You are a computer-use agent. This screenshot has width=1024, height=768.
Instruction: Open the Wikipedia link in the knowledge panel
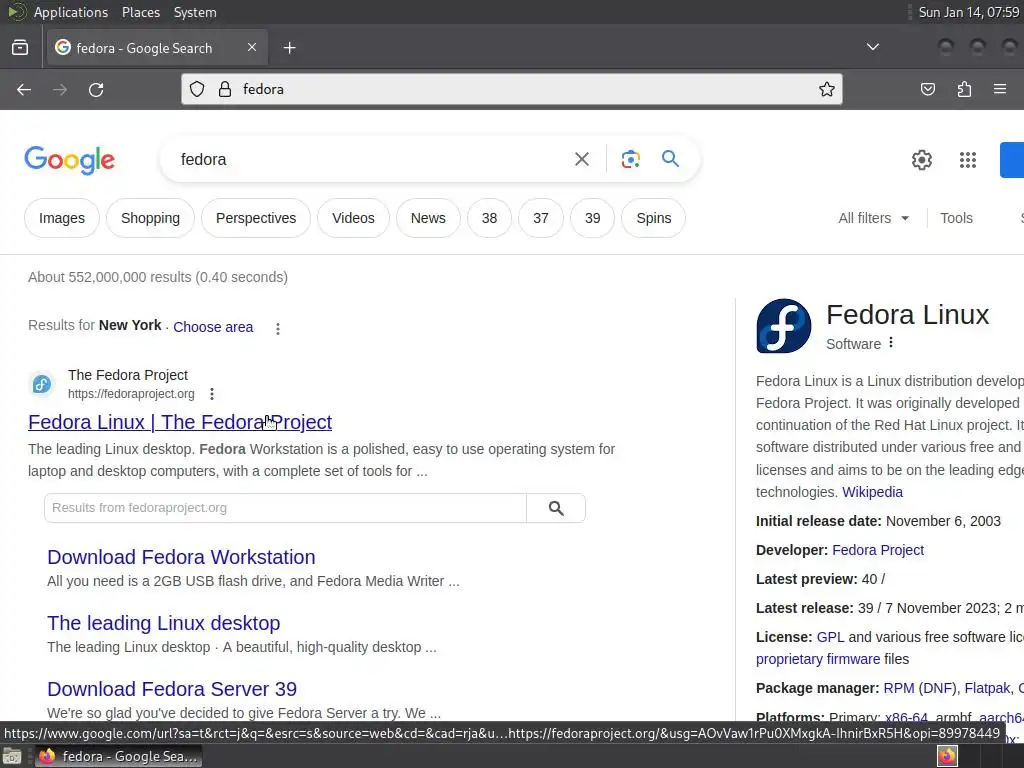(872, 492)
